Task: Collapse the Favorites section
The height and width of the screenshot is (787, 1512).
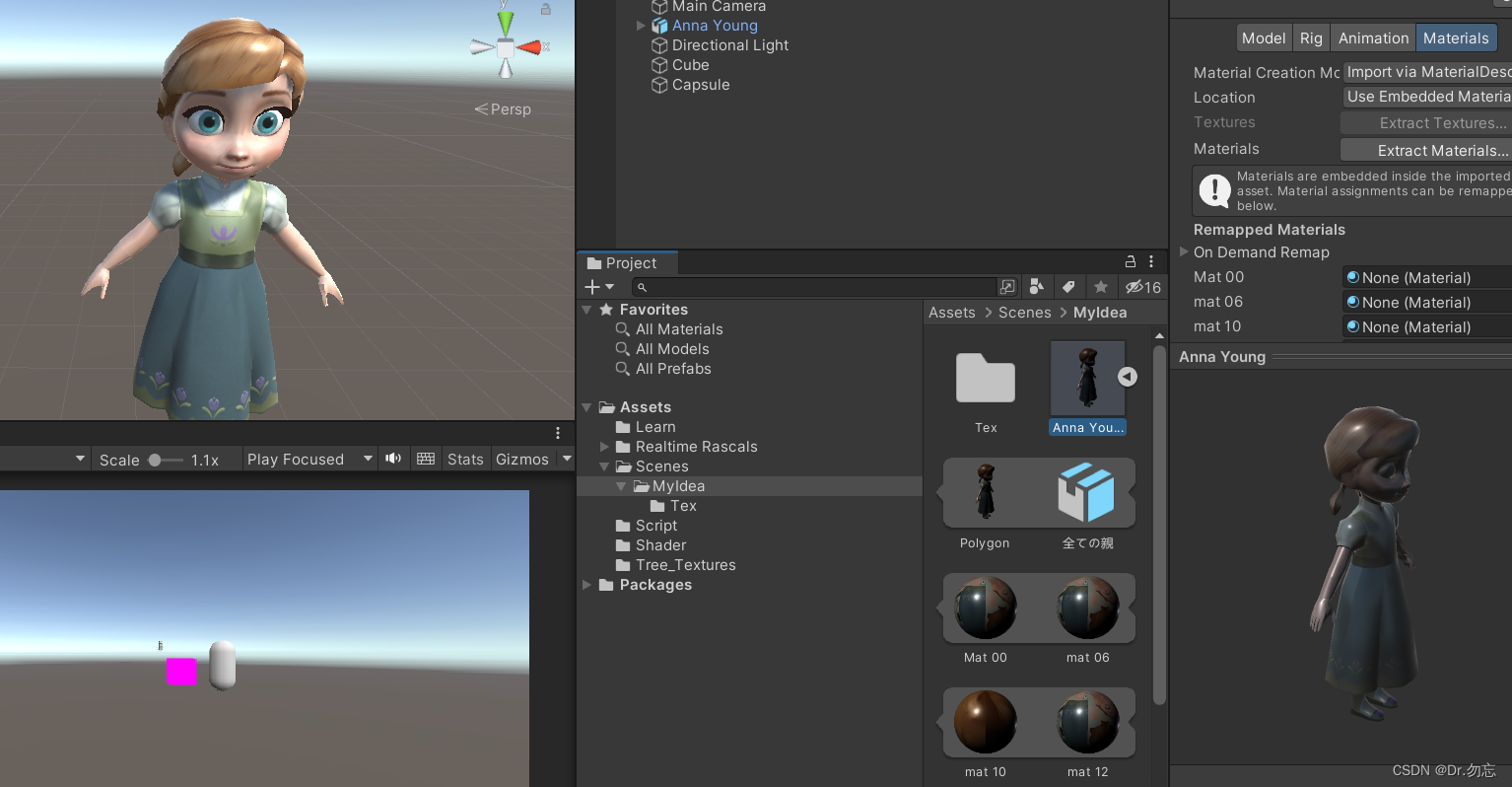Action: (587, 310)
